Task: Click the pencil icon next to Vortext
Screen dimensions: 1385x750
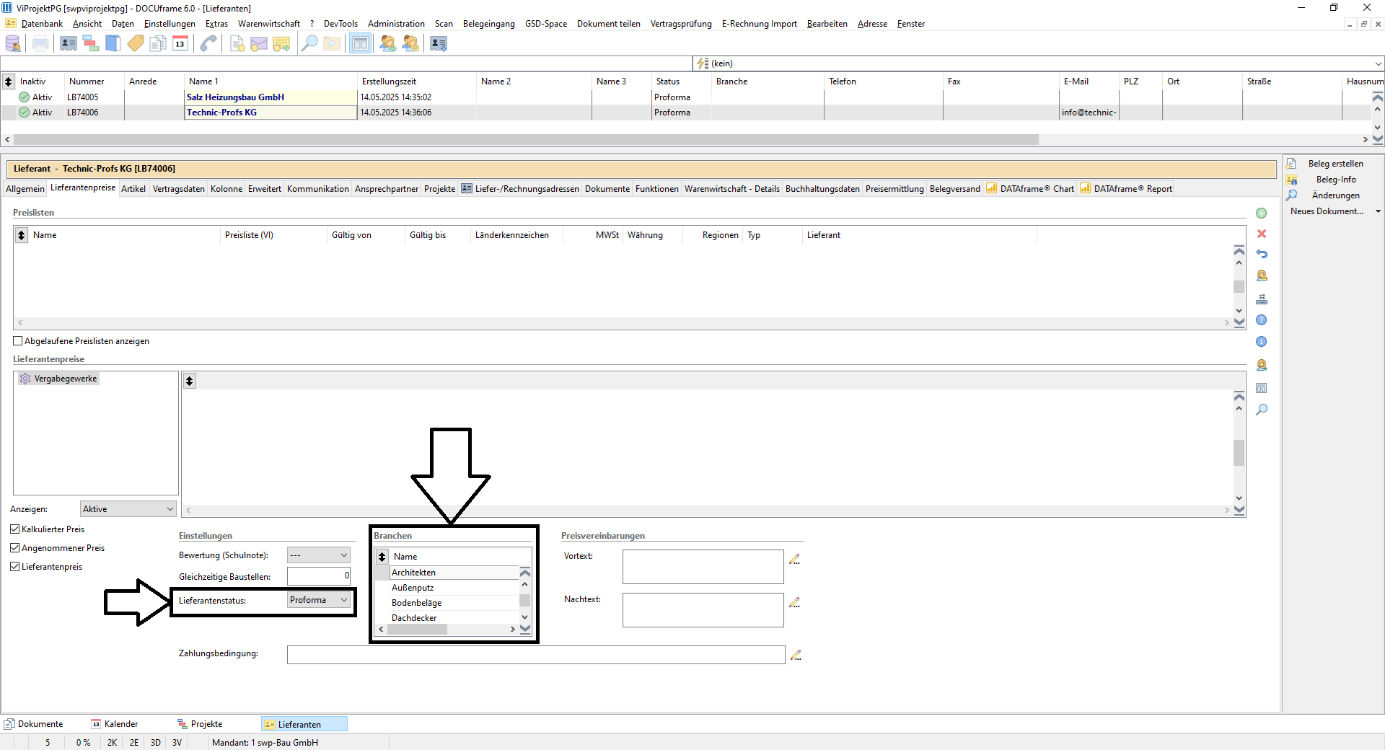Action: [x=795, y=559]
